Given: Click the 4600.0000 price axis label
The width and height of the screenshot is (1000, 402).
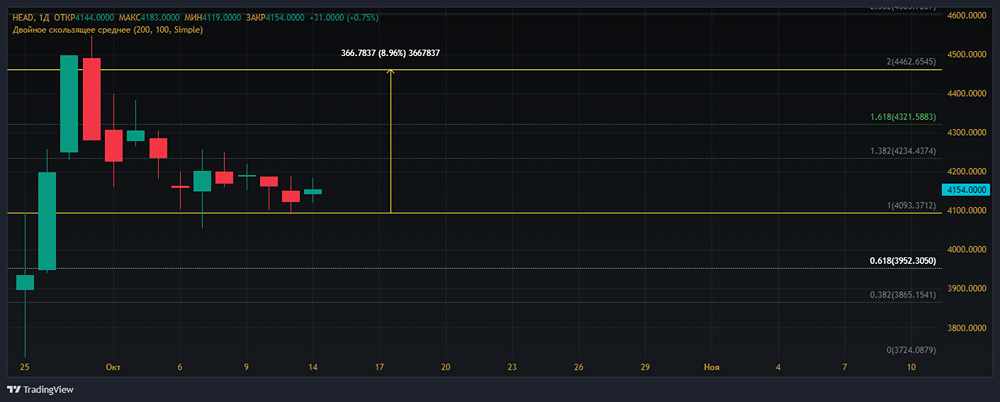Looking at the screenshot, I should [x=968, y=15].
